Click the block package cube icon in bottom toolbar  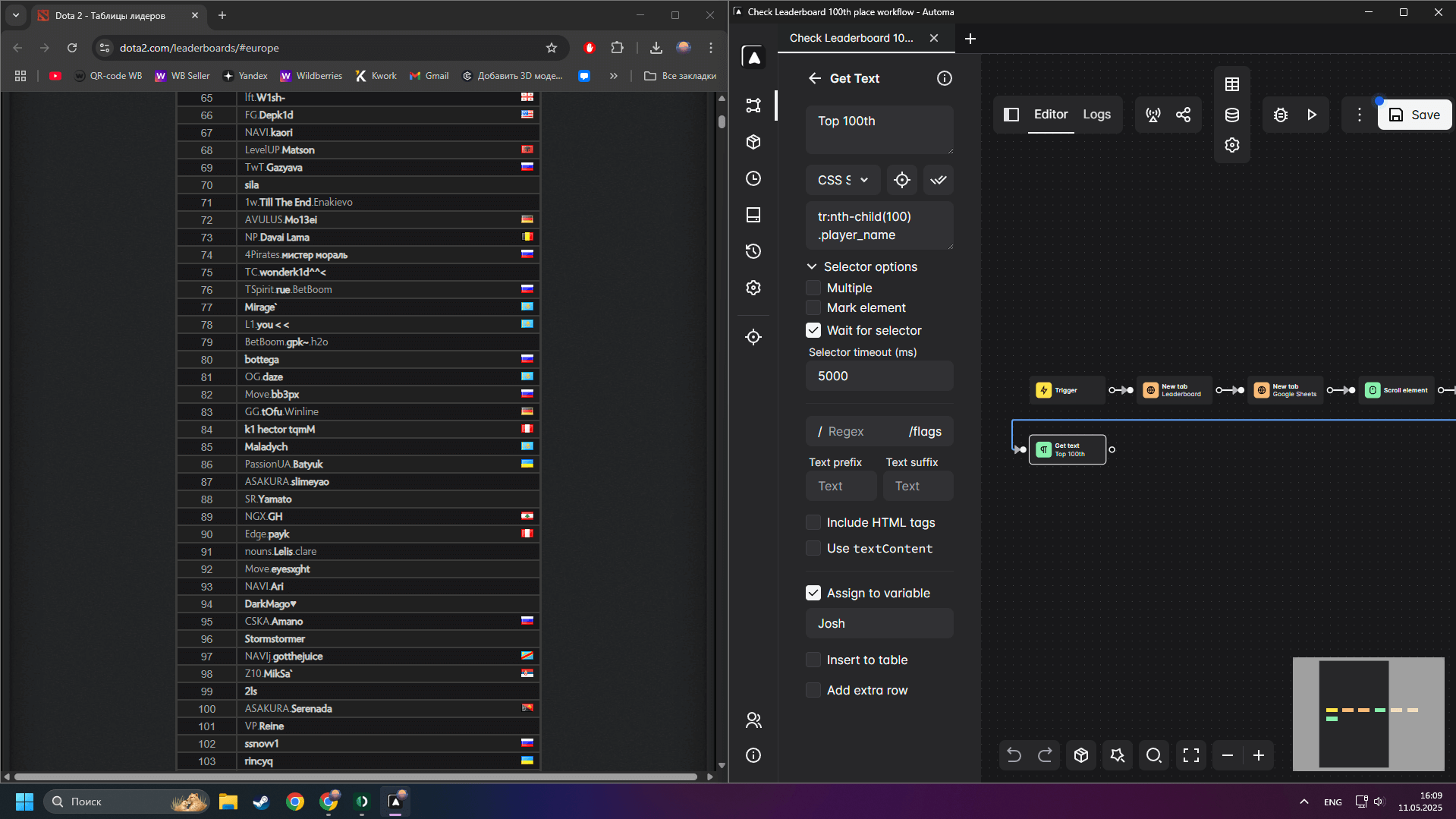(1081, 755)
